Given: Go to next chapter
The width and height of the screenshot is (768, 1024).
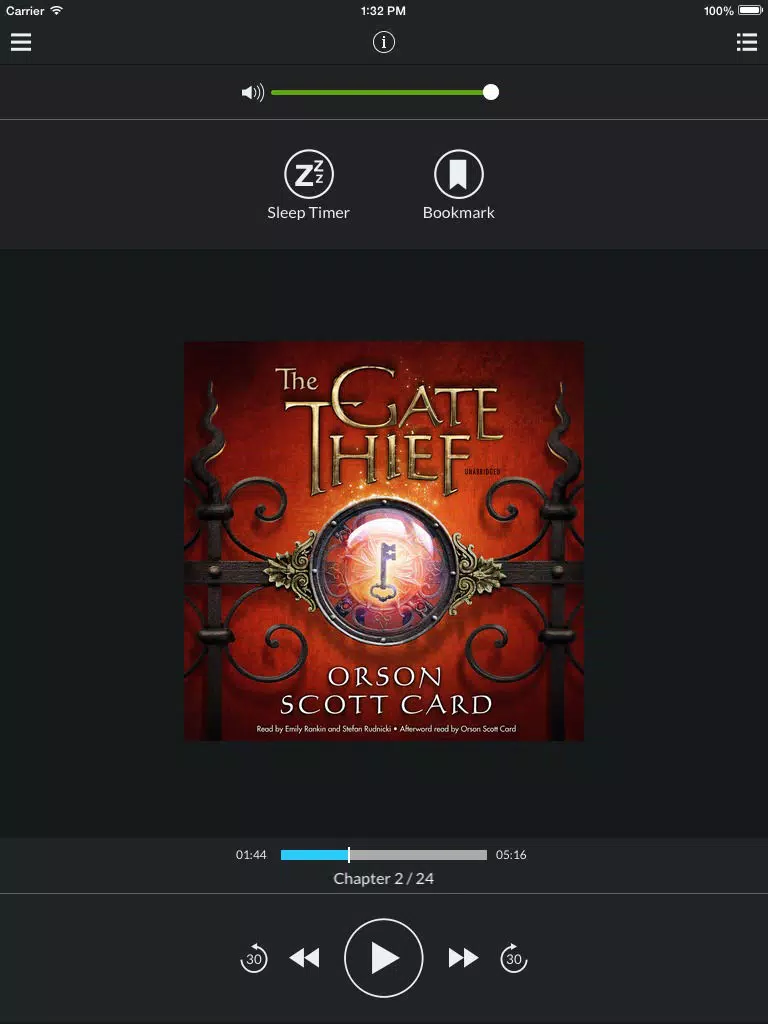Looking at the screenshot, I should pyautogui.click(x=463, y=958).
